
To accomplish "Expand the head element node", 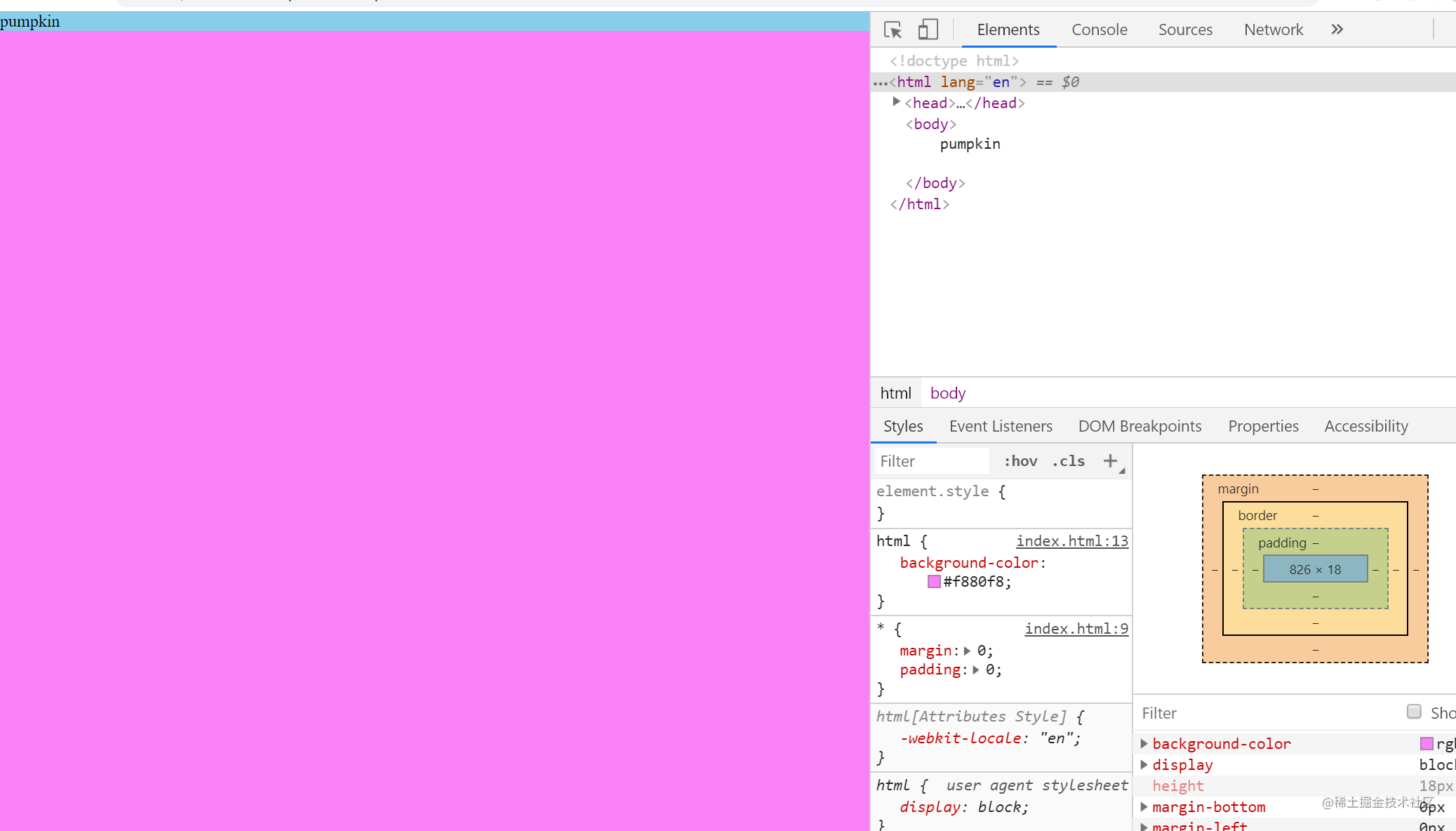I will (896, 102).
